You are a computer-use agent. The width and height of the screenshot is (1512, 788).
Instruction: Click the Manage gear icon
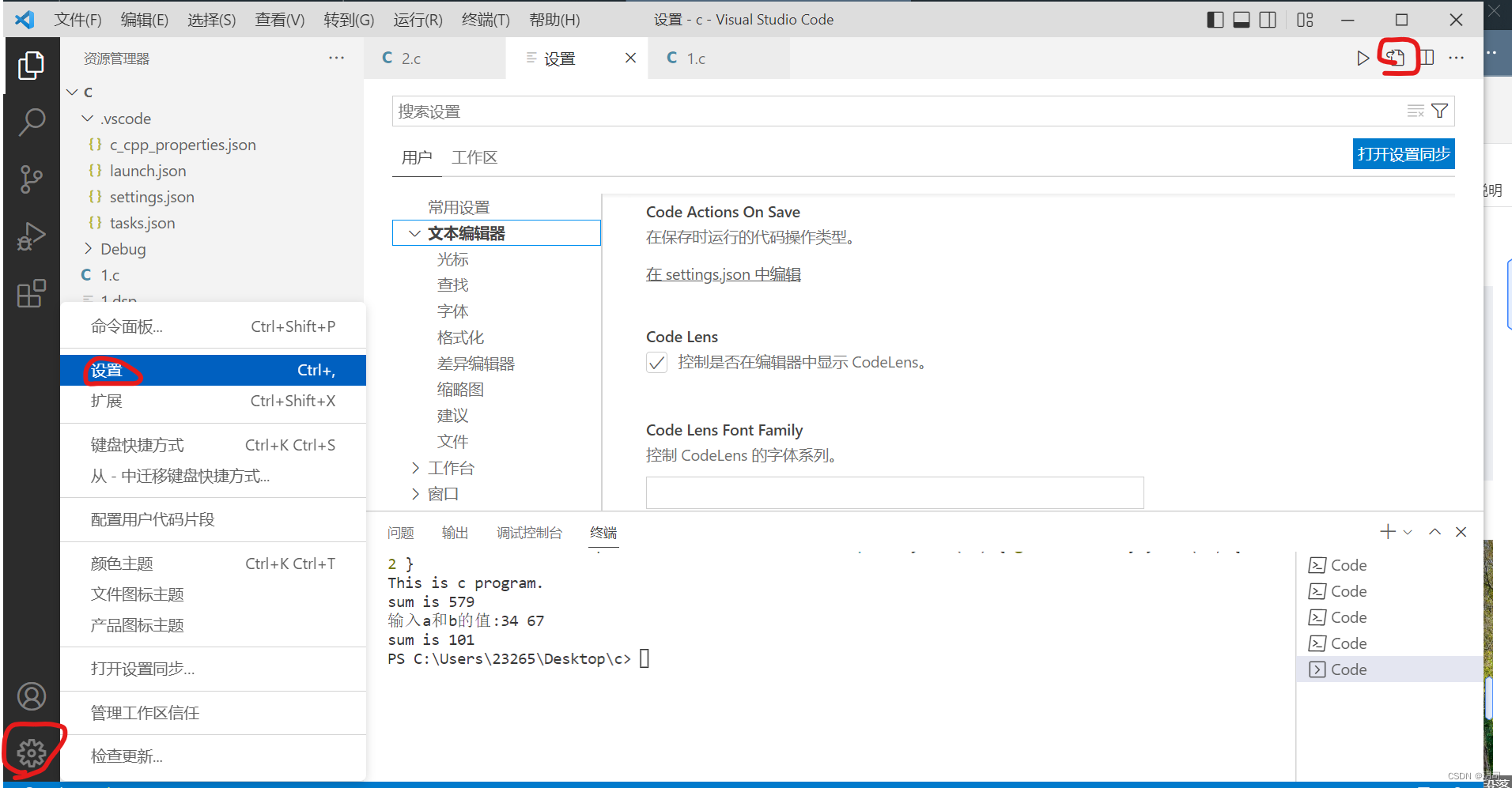(32, 753)
